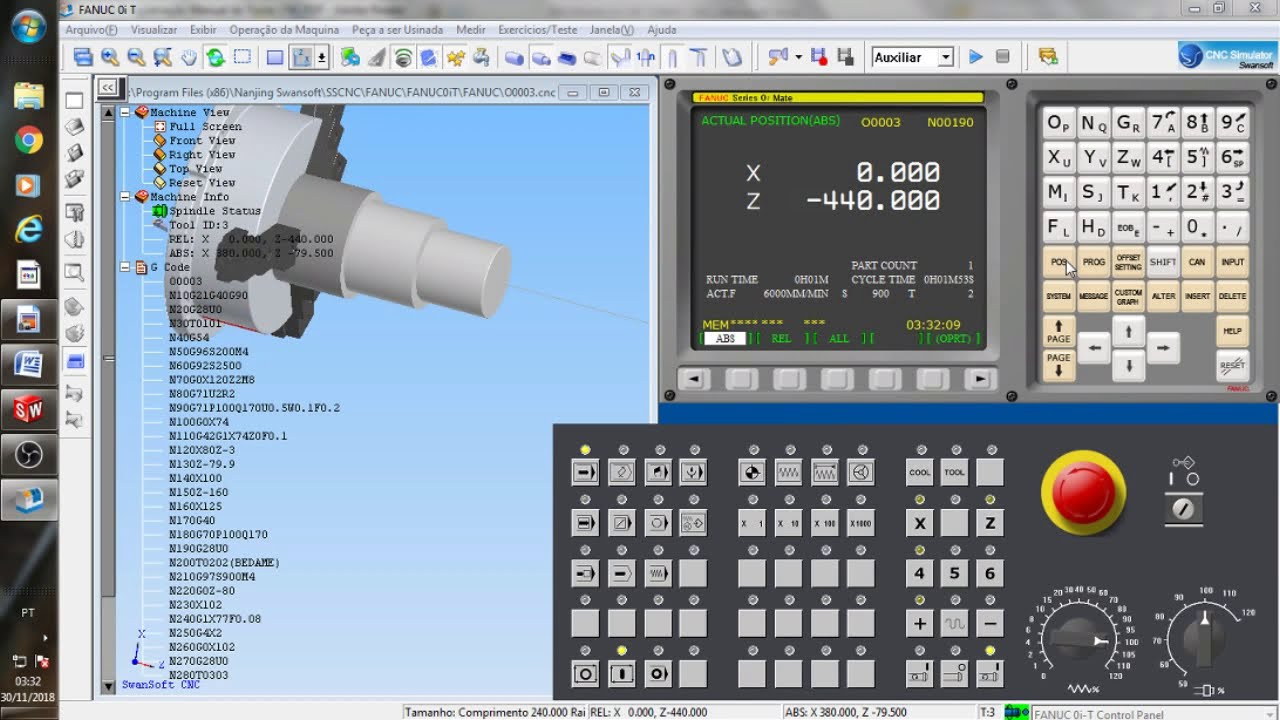
Task: Click the CUSTOM GRAPH key
Action: (1128, 297)
